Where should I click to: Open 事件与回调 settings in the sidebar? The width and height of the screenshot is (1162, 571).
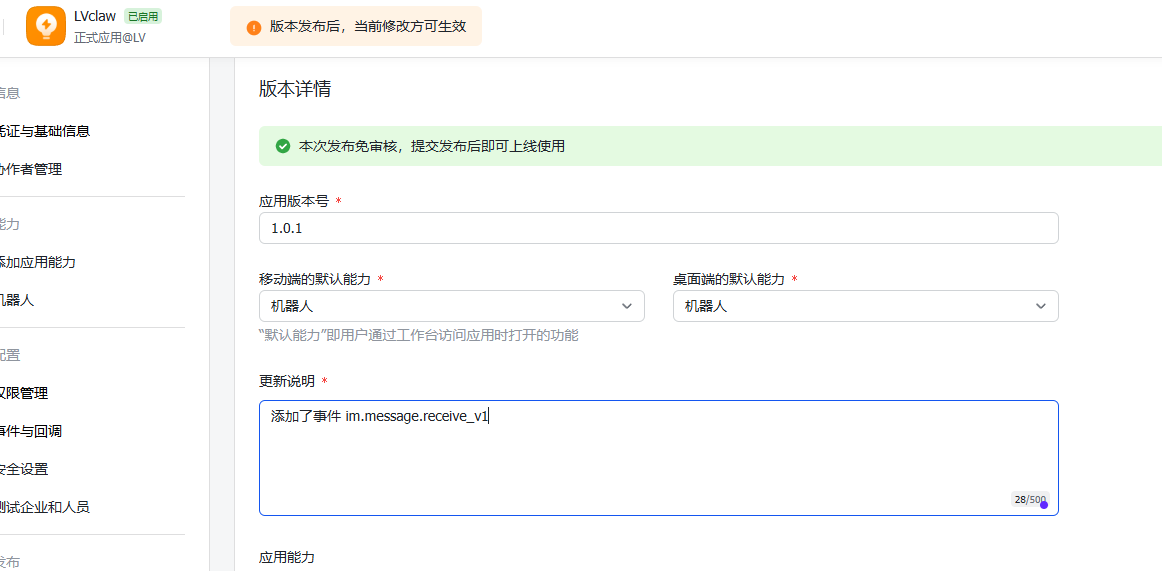[31, 431]
